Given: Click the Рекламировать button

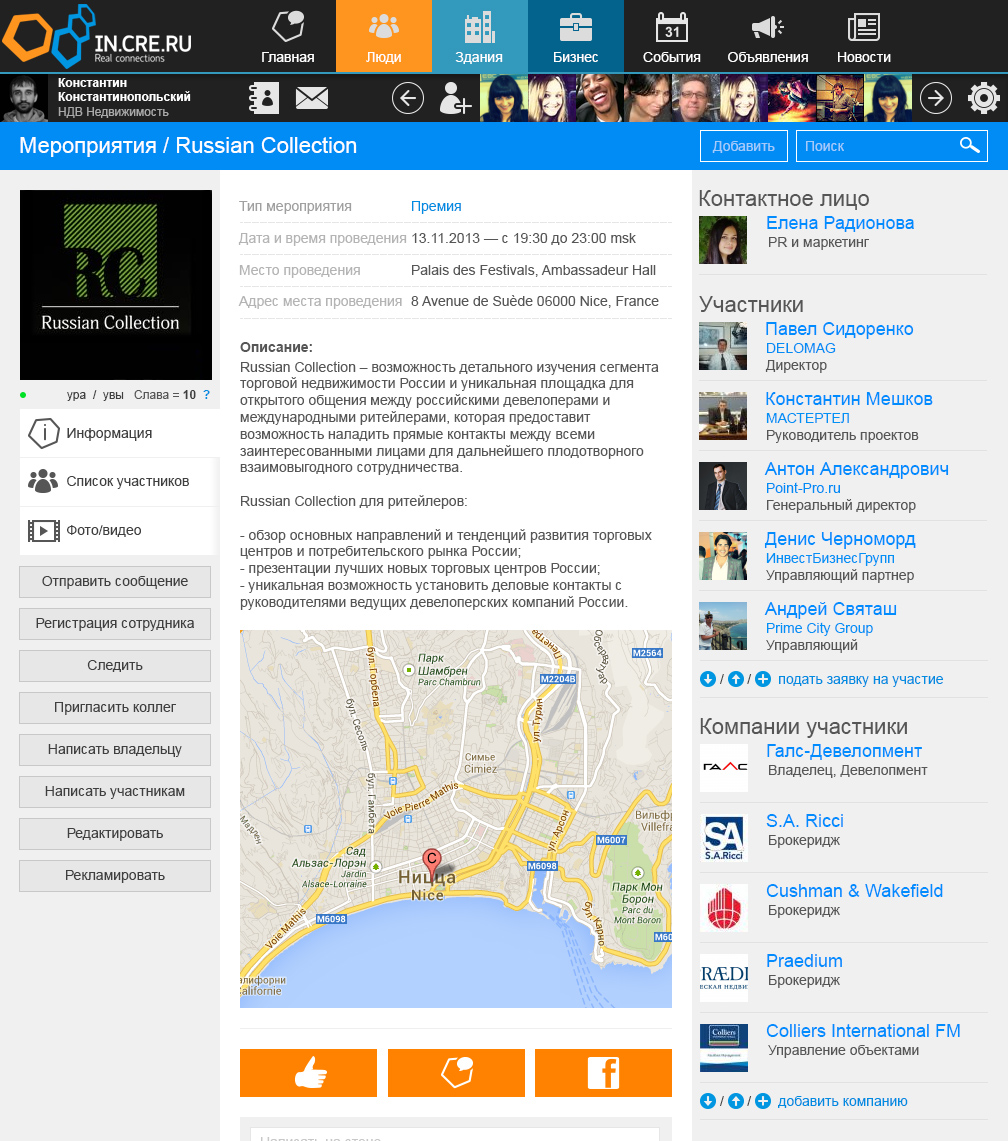Looking at the screenshot, I should [115, 875].
